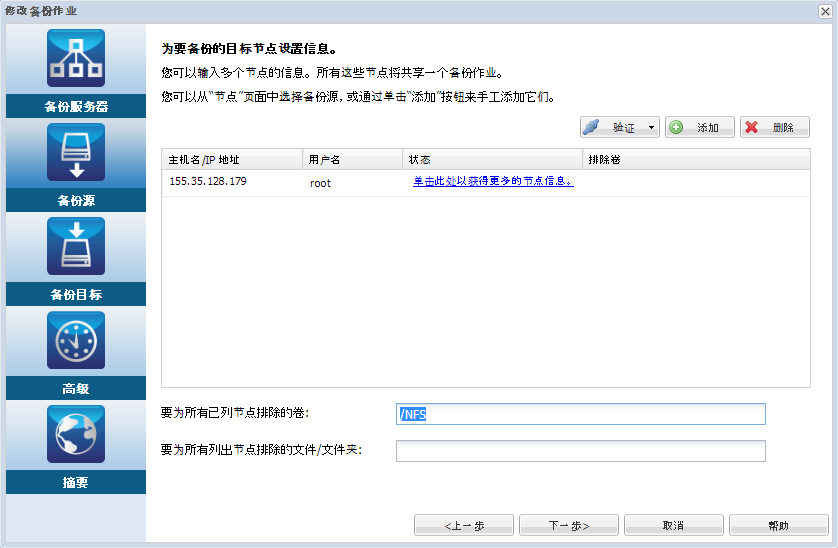Click the 删除 button

pyautogui.click(x=775, y=127)
